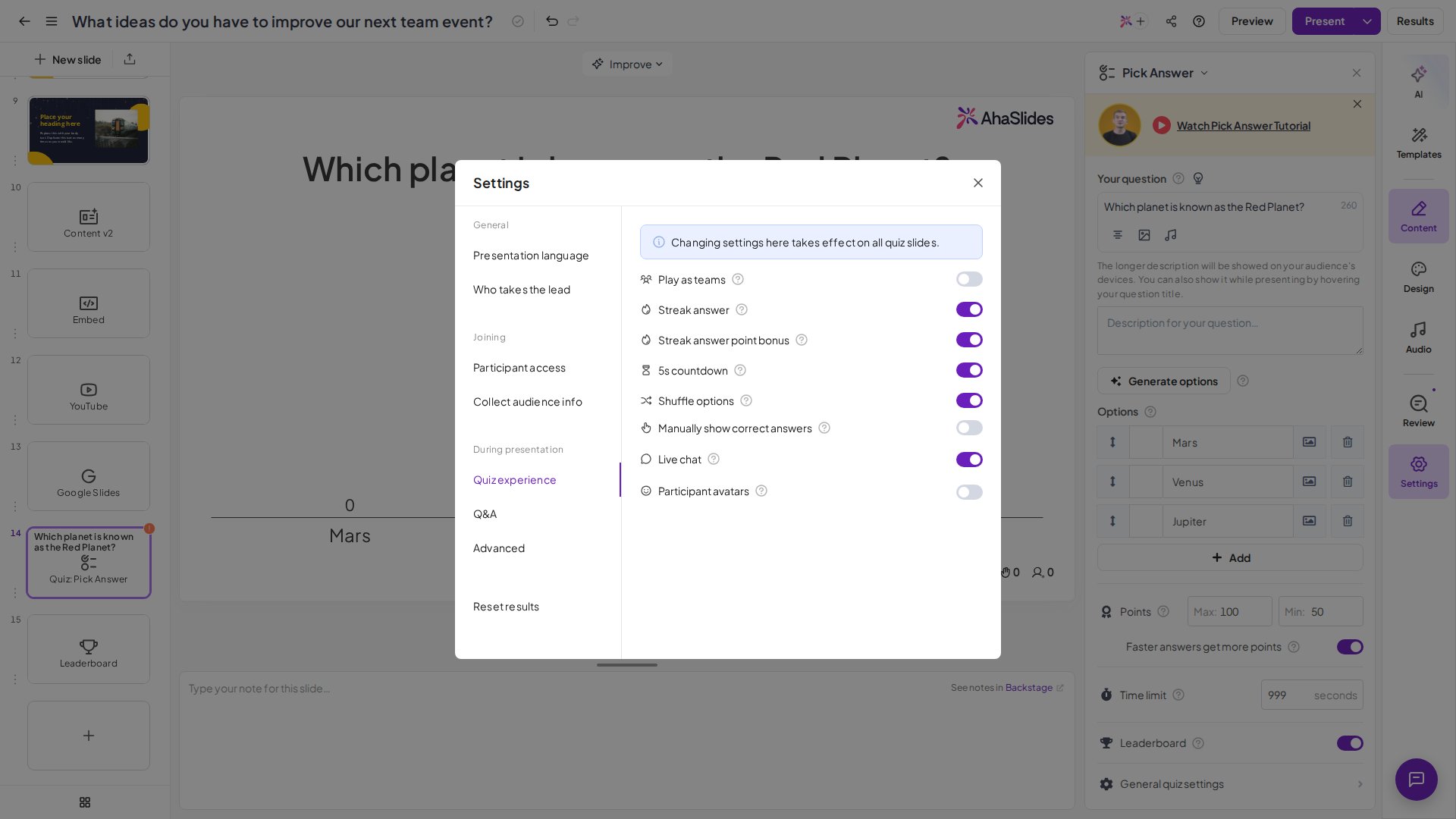Expand the Improve dropdown
This screenshot has width=1456, height=819.
coord(627,64)
